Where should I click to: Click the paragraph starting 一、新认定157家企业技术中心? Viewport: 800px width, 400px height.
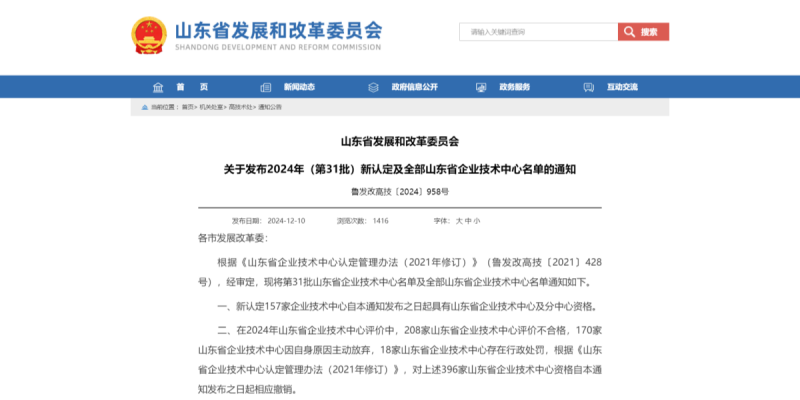tap(407, 307)
